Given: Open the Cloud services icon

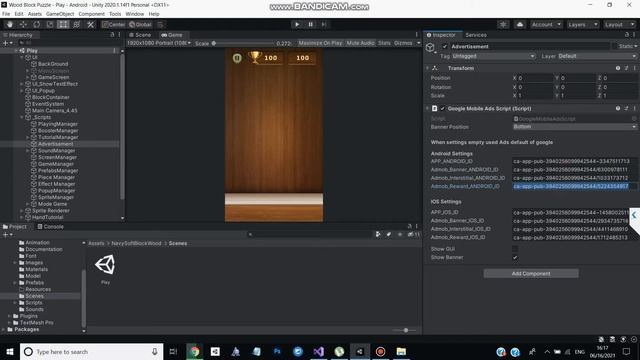Looking at the screenshot, I should 520,24.
